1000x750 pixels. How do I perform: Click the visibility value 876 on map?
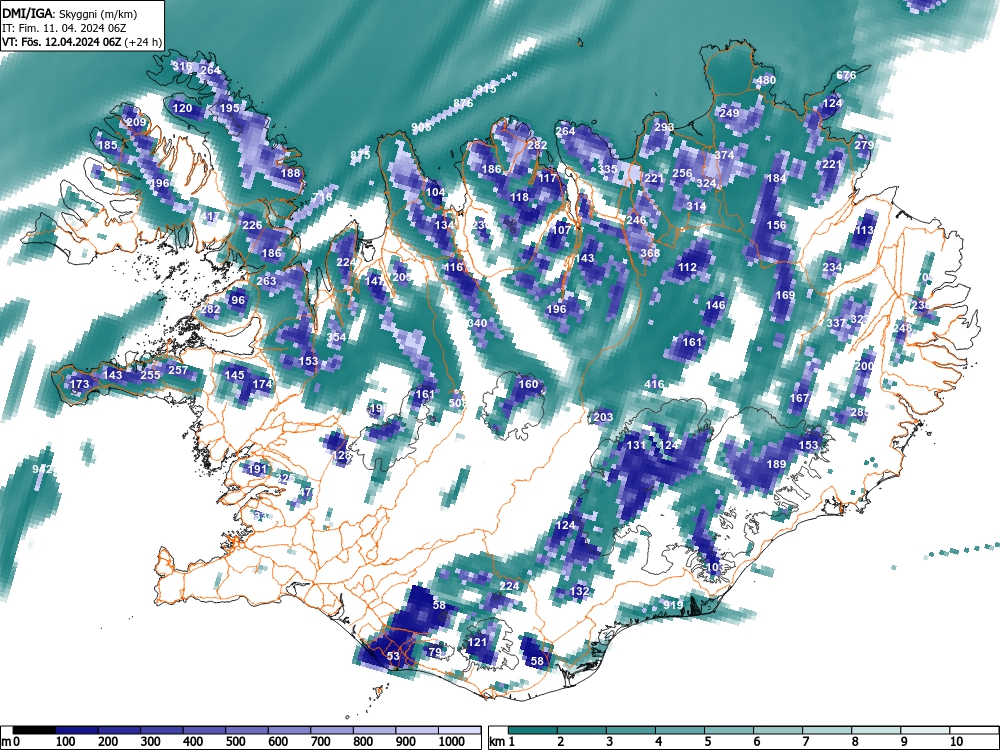click(464, 103)
